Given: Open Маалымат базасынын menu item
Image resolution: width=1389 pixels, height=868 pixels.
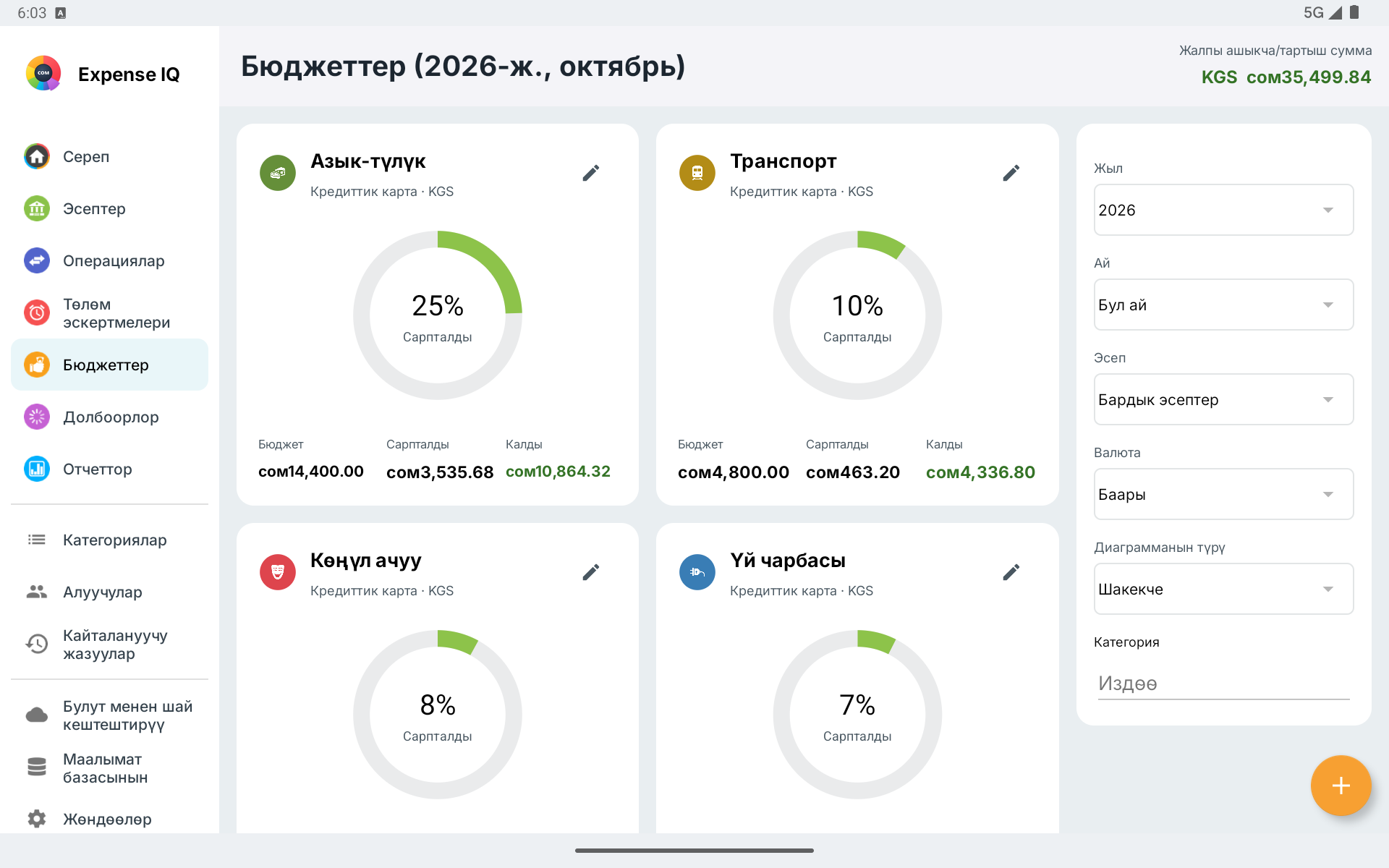Looking at the screenshot, I should tap(109, 768).
